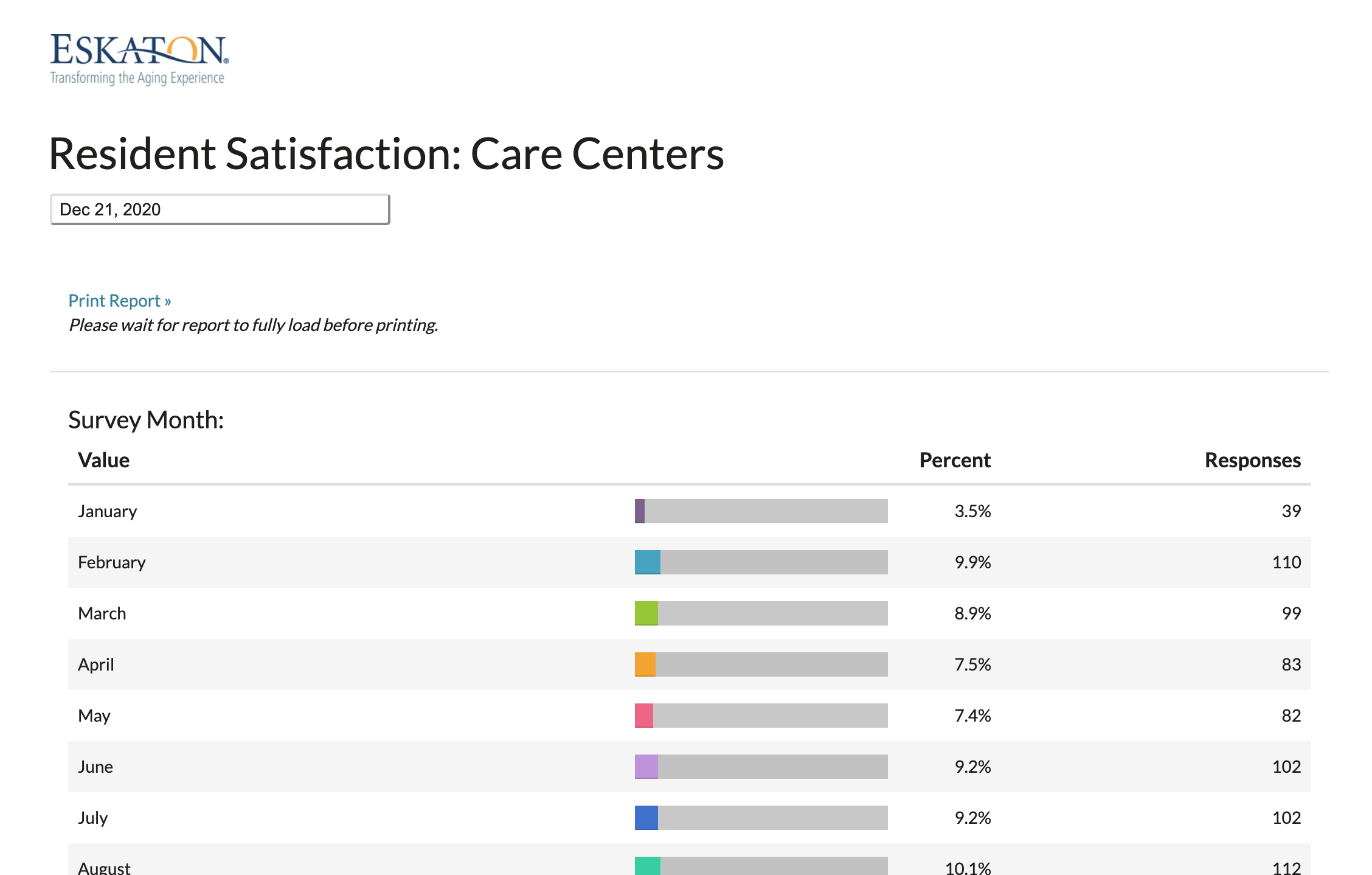Screen dimensions: 1372x875
Task: Click July's gray progress bar
Action: (x=772, y=818)
